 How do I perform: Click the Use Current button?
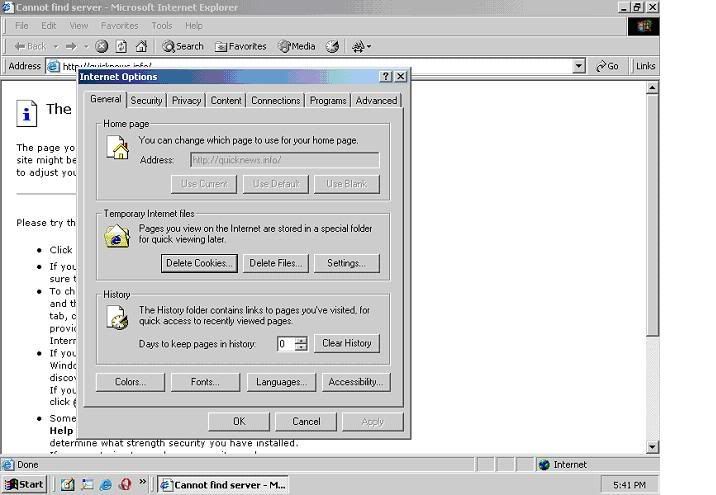coord(204,184)
